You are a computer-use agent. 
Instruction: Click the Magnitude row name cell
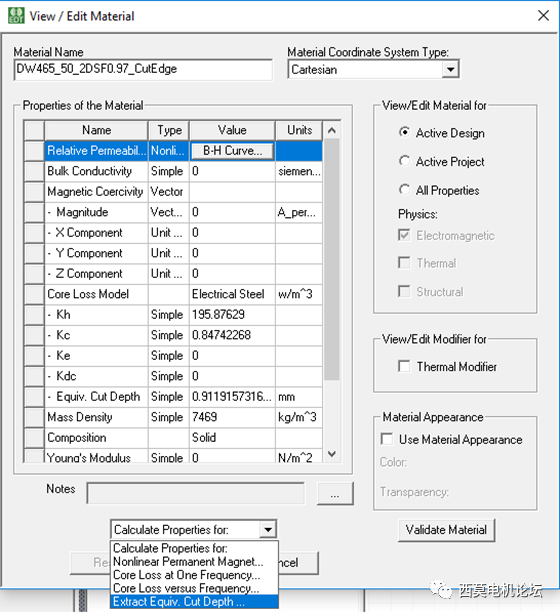(96, 212)
